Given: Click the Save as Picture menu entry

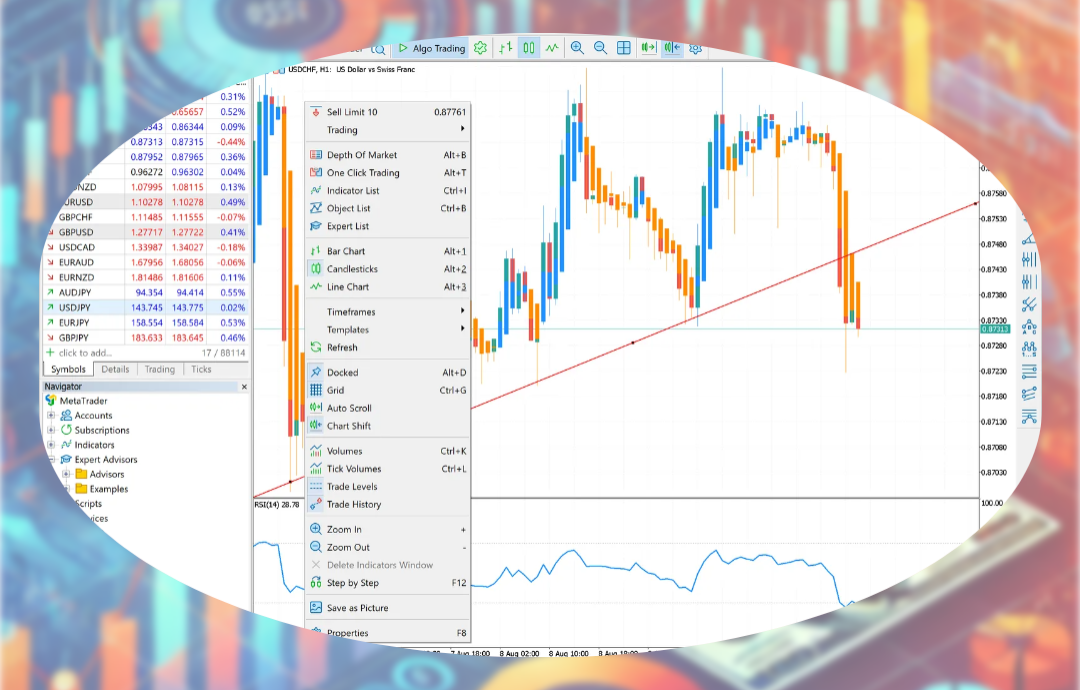Looking at the screenshot, I should pos(387,608).
